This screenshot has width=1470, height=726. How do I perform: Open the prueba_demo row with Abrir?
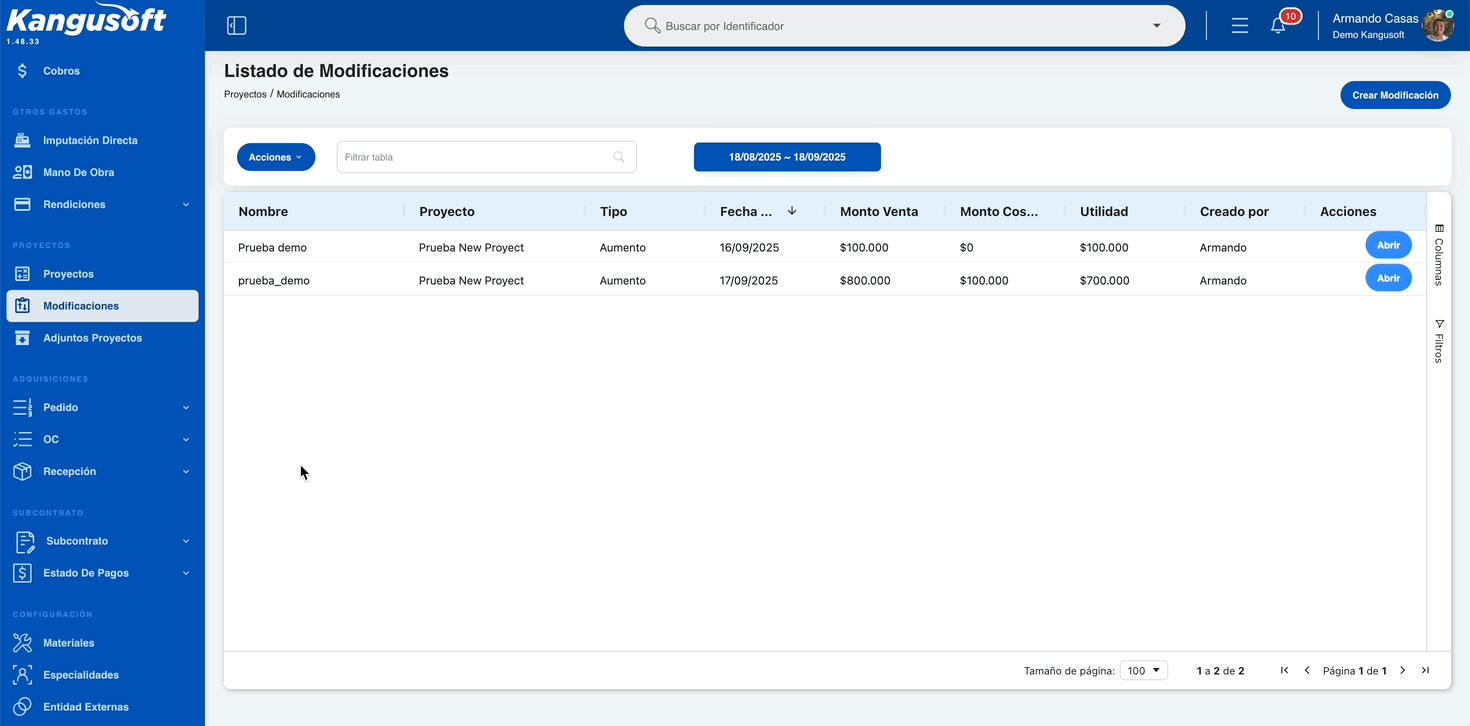[1388, 278]
